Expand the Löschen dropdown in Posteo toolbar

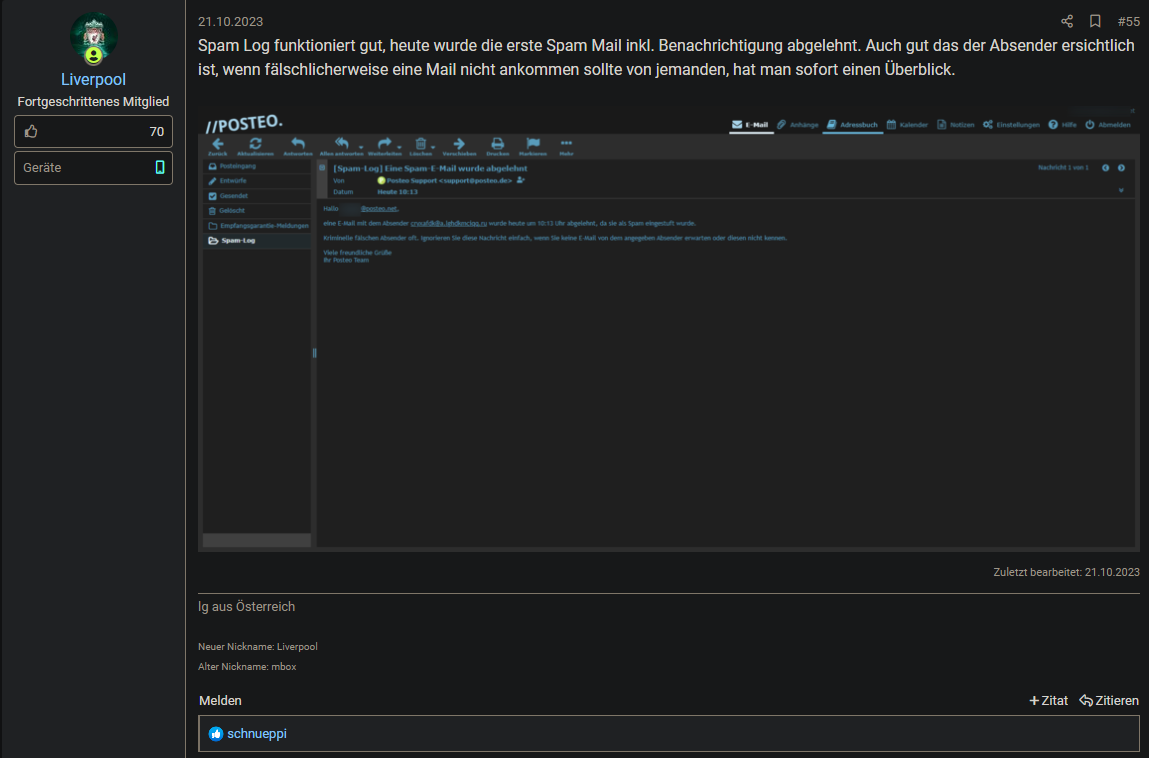pos(433,148)
